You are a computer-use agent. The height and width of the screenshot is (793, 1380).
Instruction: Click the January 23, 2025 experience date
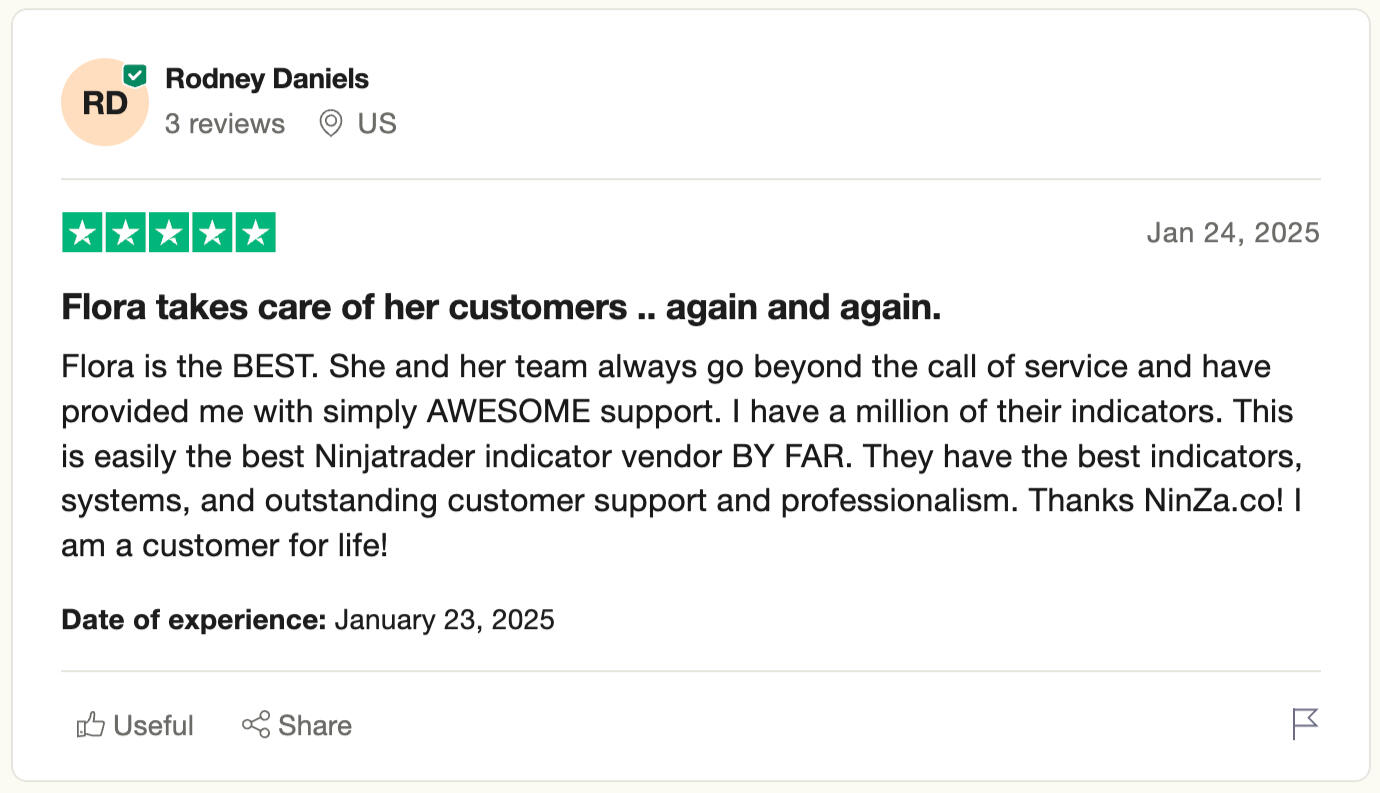pyautogui.click(x=444, y=620)
